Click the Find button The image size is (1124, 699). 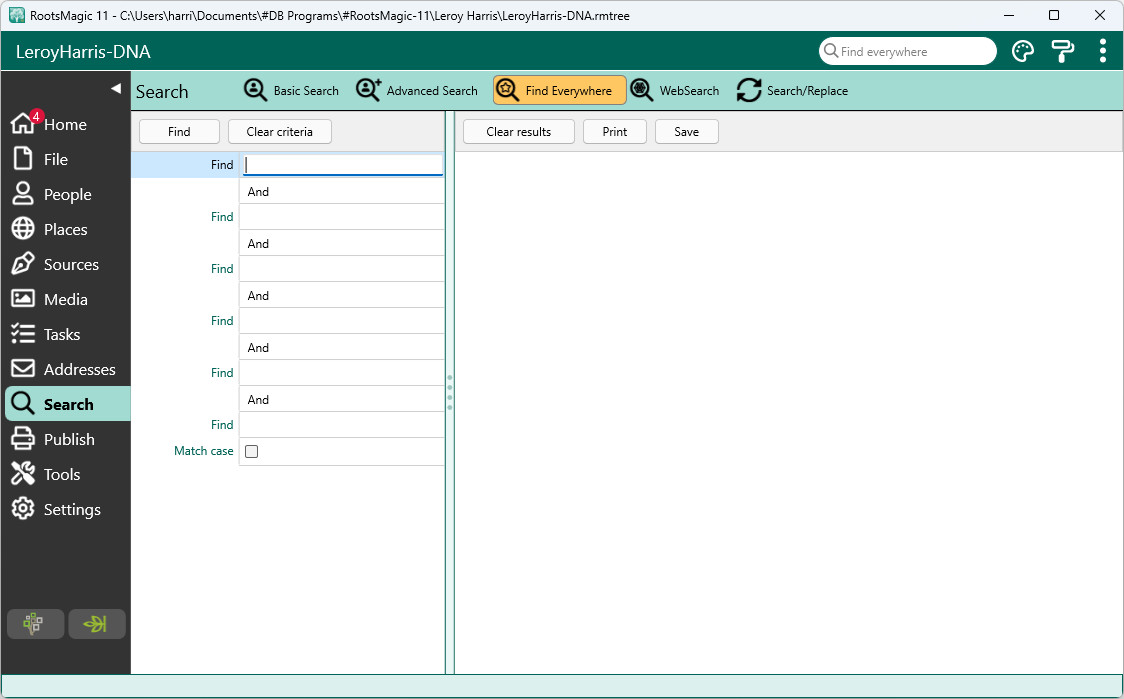(179, 132)
